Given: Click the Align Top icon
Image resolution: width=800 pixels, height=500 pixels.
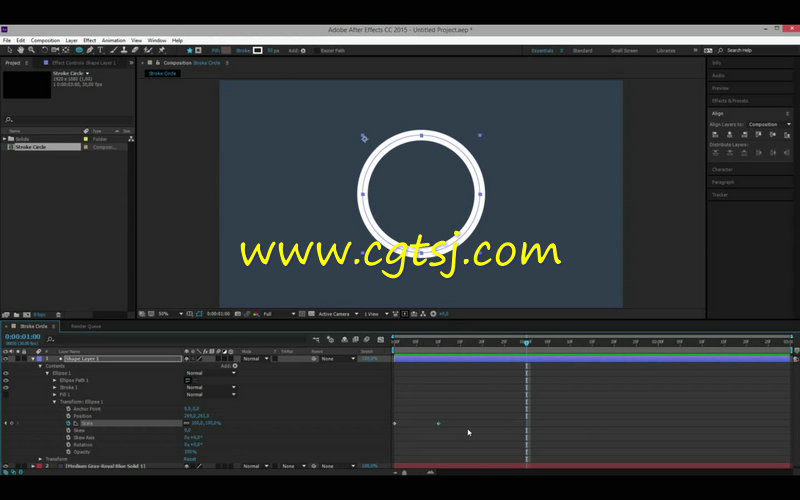Looking at the screenshot, I should coord(758,135).
